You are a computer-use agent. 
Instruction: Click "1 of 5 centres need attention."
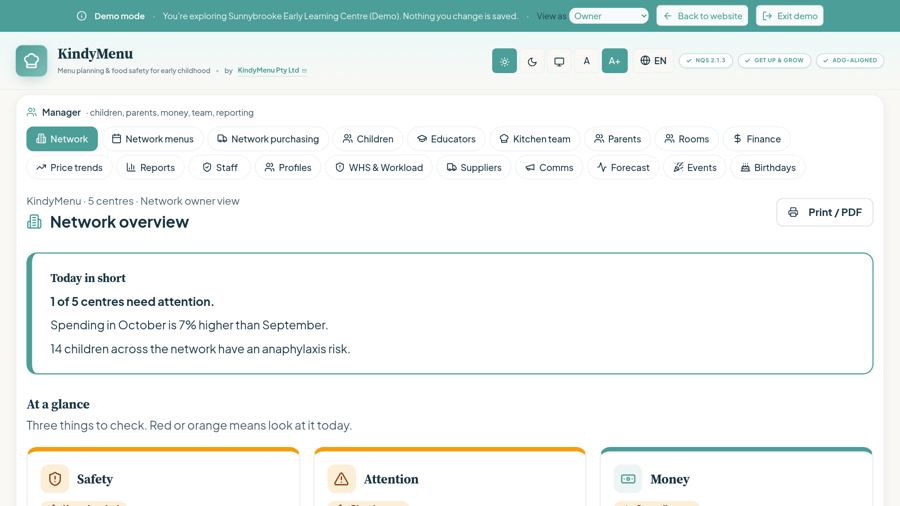click(132, 302)
